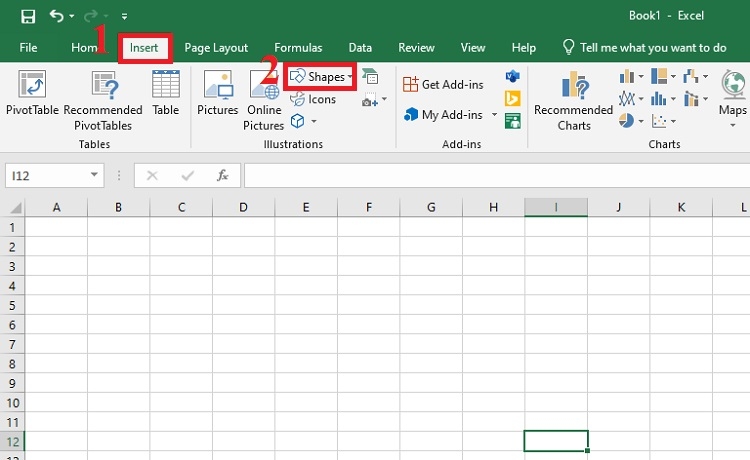This screenshot has height=460, width=750.
Task: Select column D header
Action: 243,208
